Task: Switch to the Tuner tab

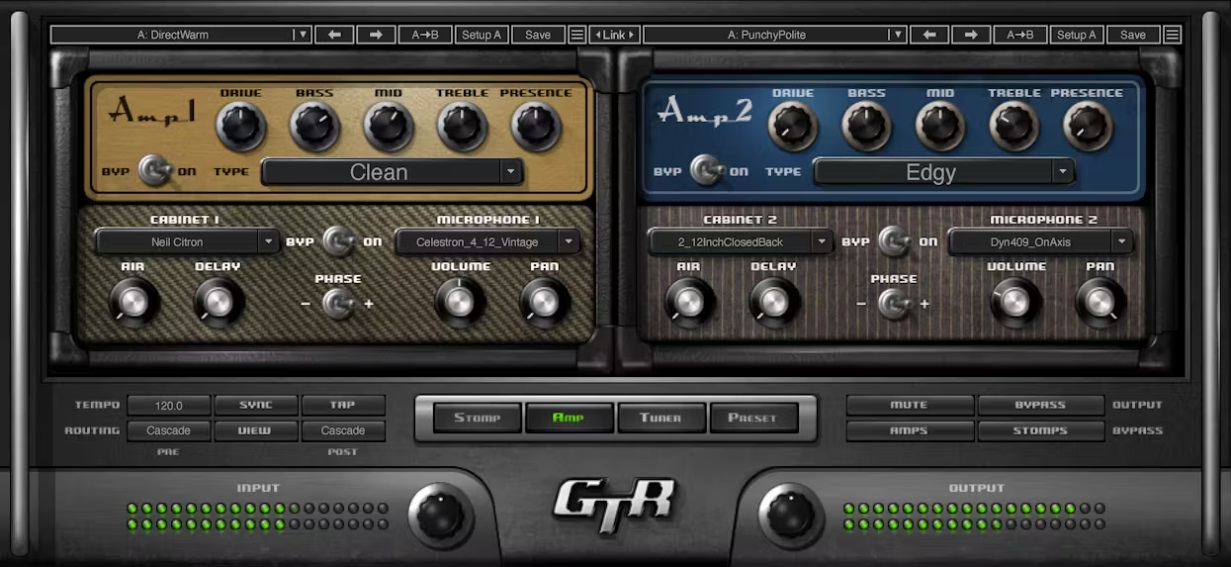Action: coord(661,417)
